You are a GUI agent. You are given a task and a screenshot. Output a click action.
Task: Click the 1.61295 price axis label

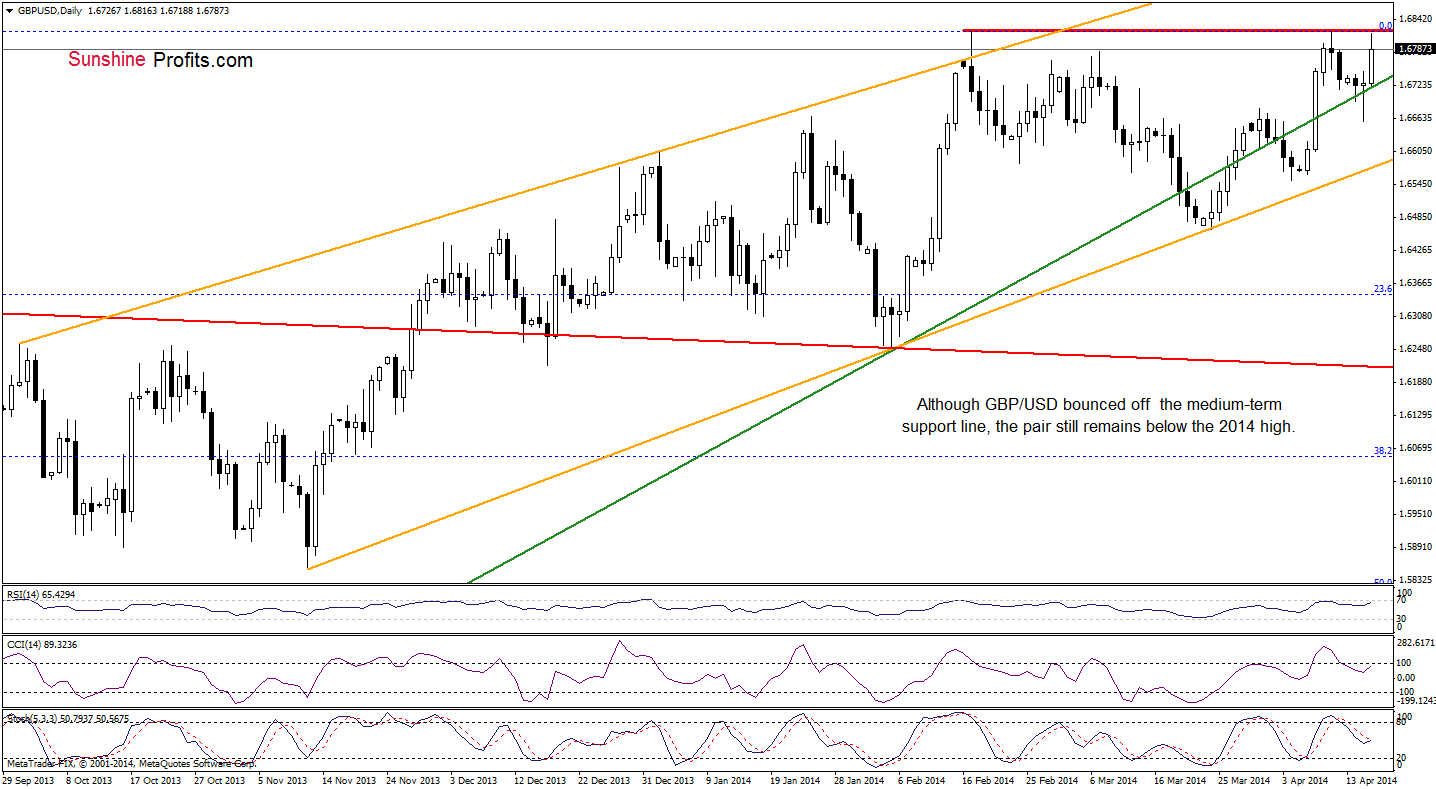click(1414, 416)
